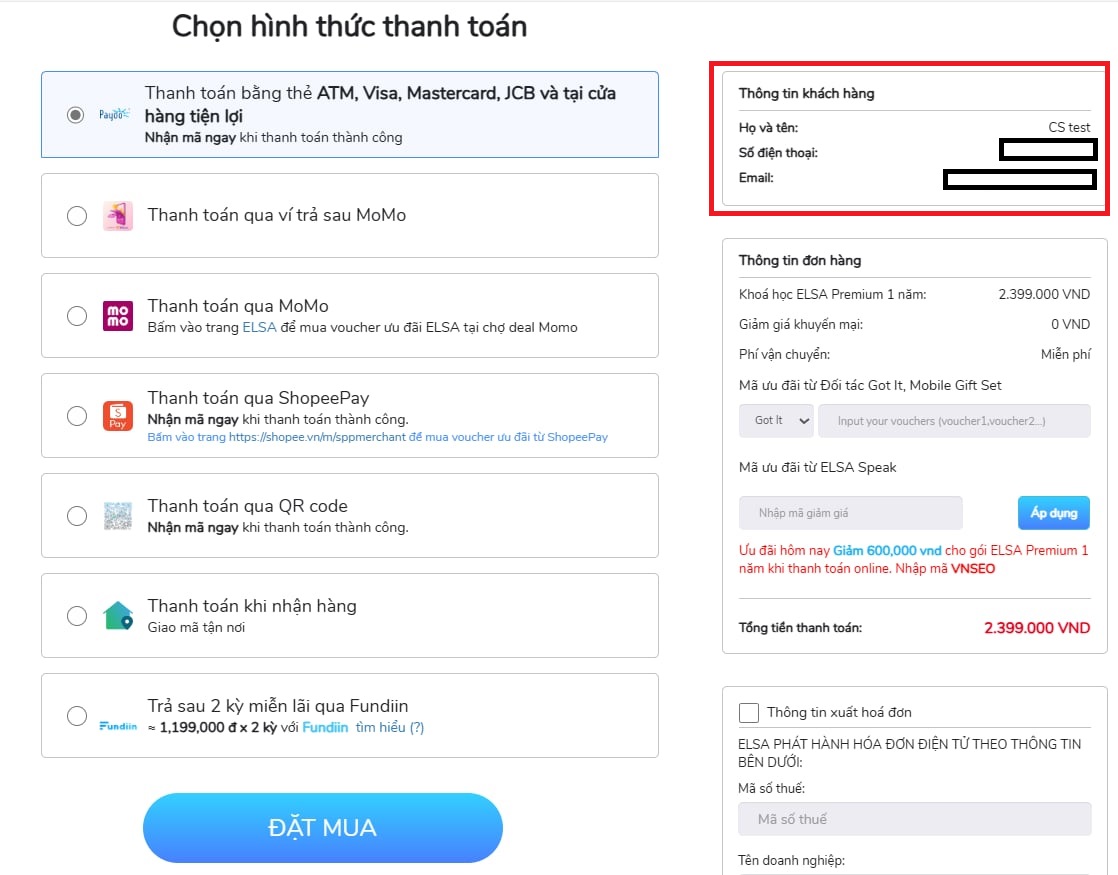The image size is (1118, 875).
Task: Focus the Nhập mã giảm giá field
Action: coord(851,513)
